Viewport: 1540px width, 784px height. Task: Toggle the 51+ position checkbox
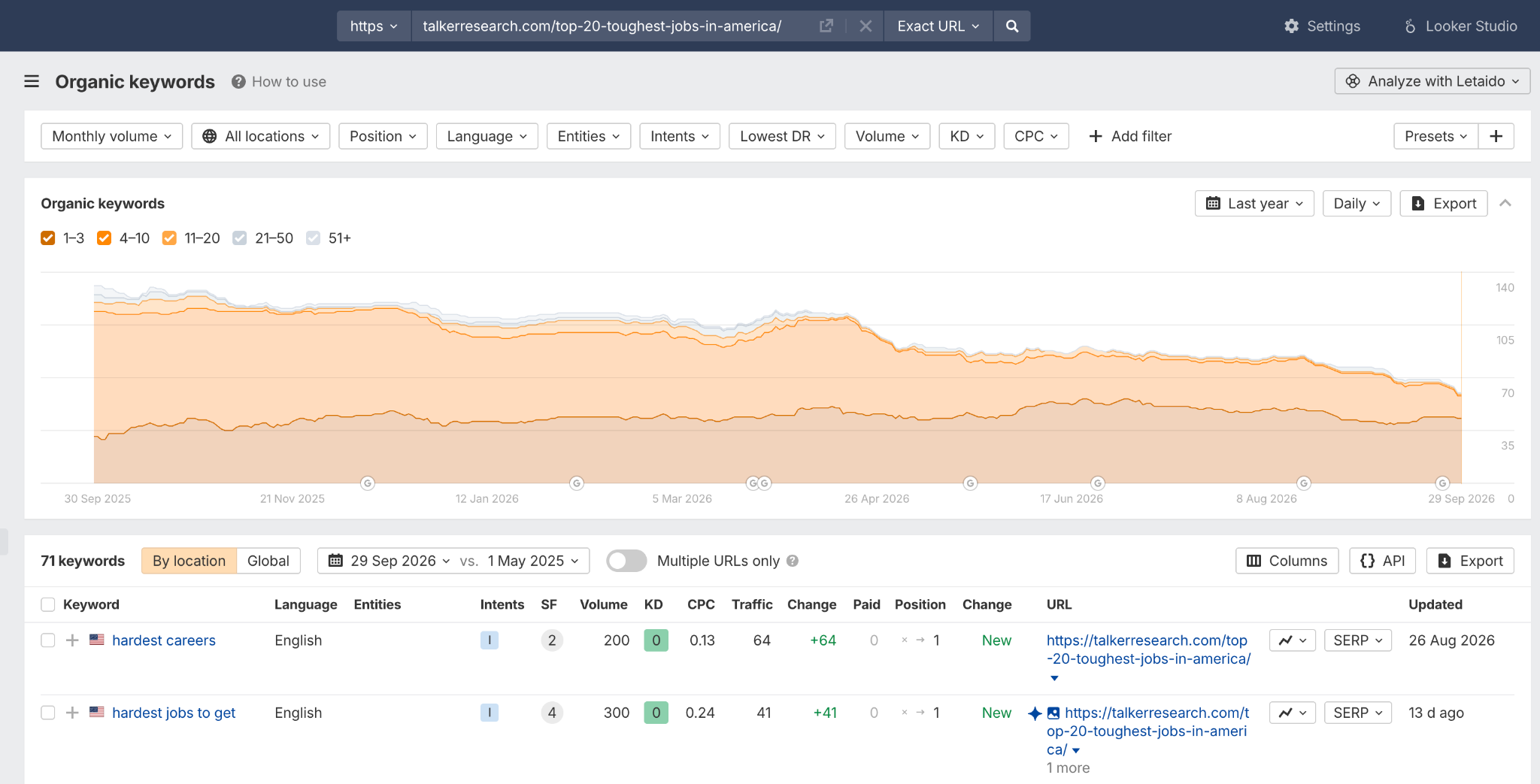click(x=314, y=238)
